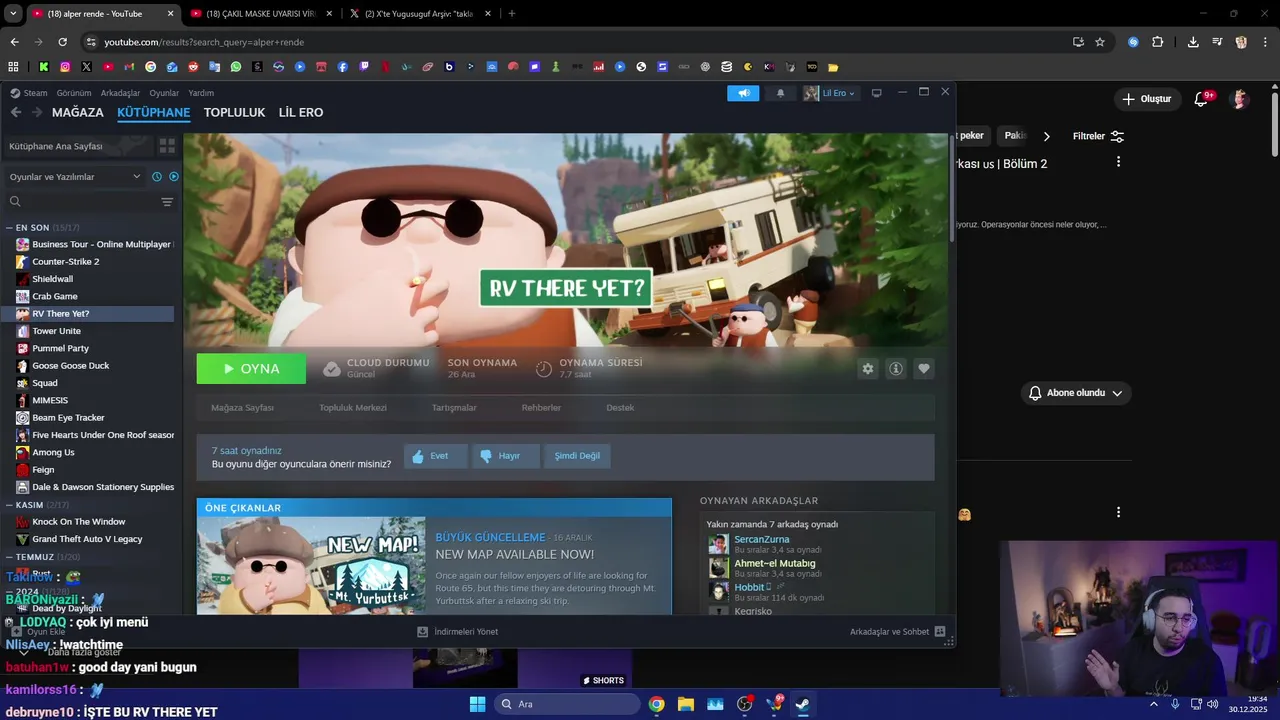This screenshot has height=720, width=1280.
Task: Switch to the MAĞAZA tab
Action: click(78, 113)
